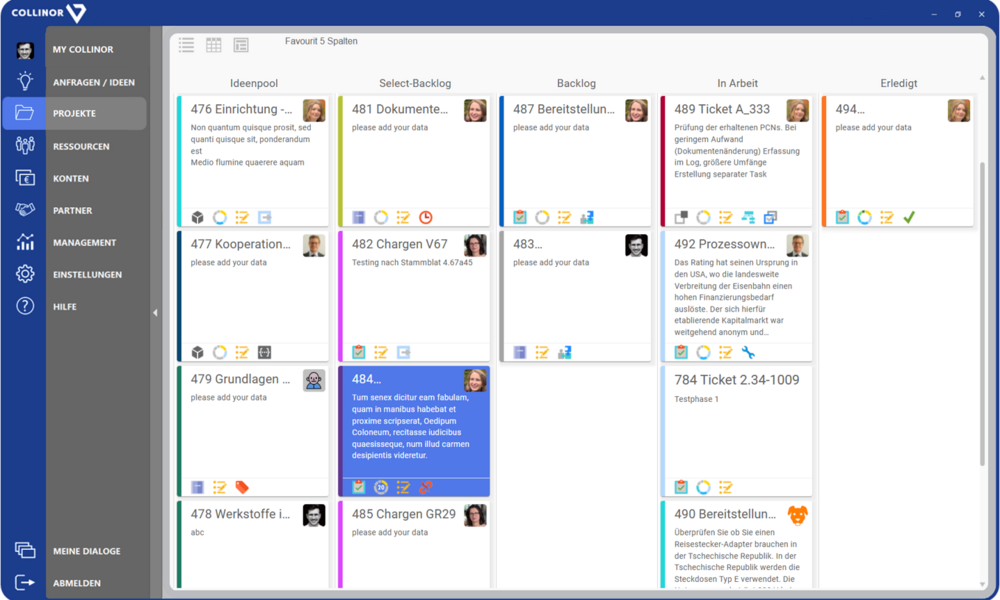Open the checklist icon on card 476
This screenshot has width=1000, height=600.
coord(242,217)
